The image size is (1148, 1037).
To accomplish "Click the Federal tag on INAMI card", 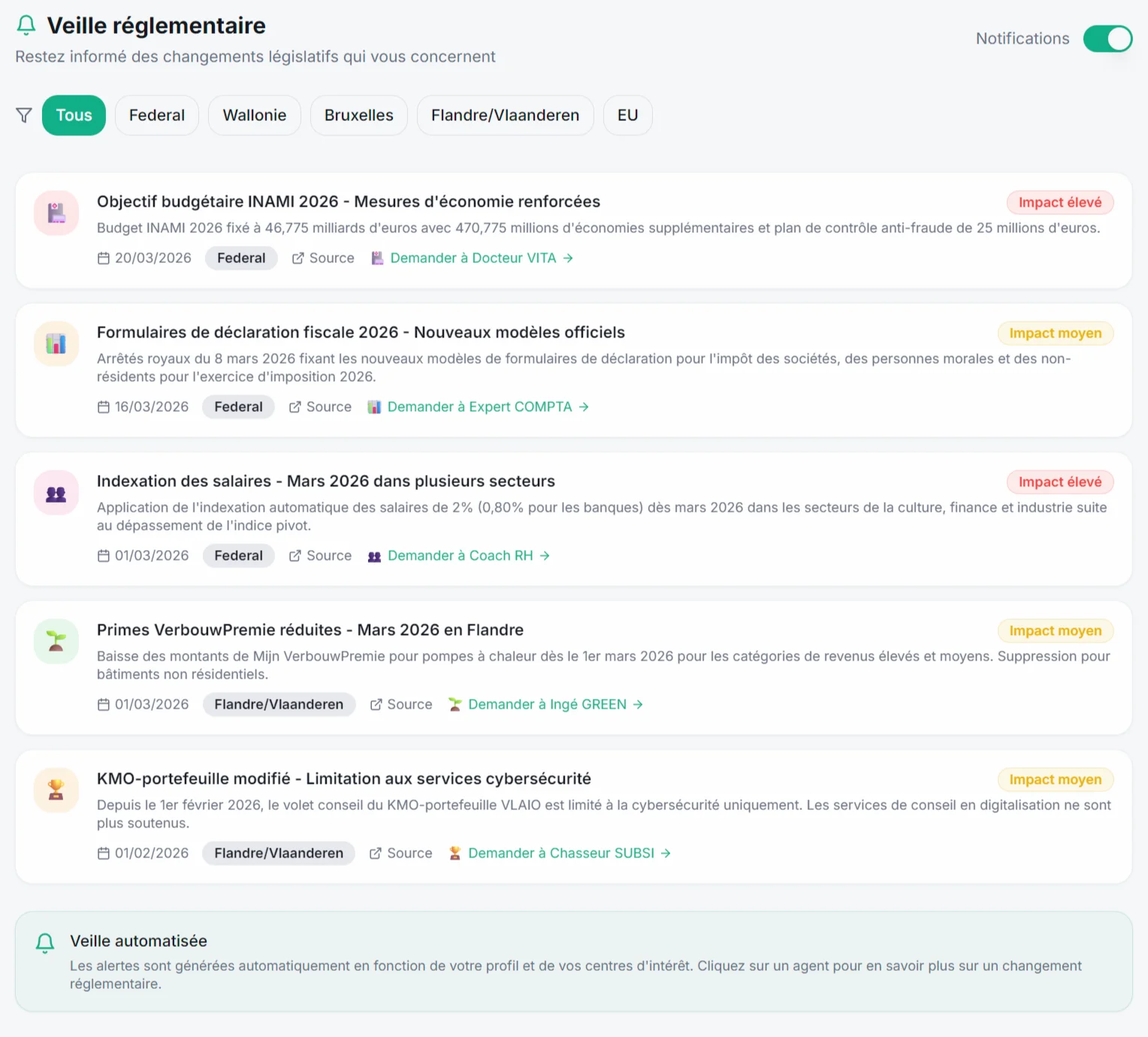I will pos(241,258).
